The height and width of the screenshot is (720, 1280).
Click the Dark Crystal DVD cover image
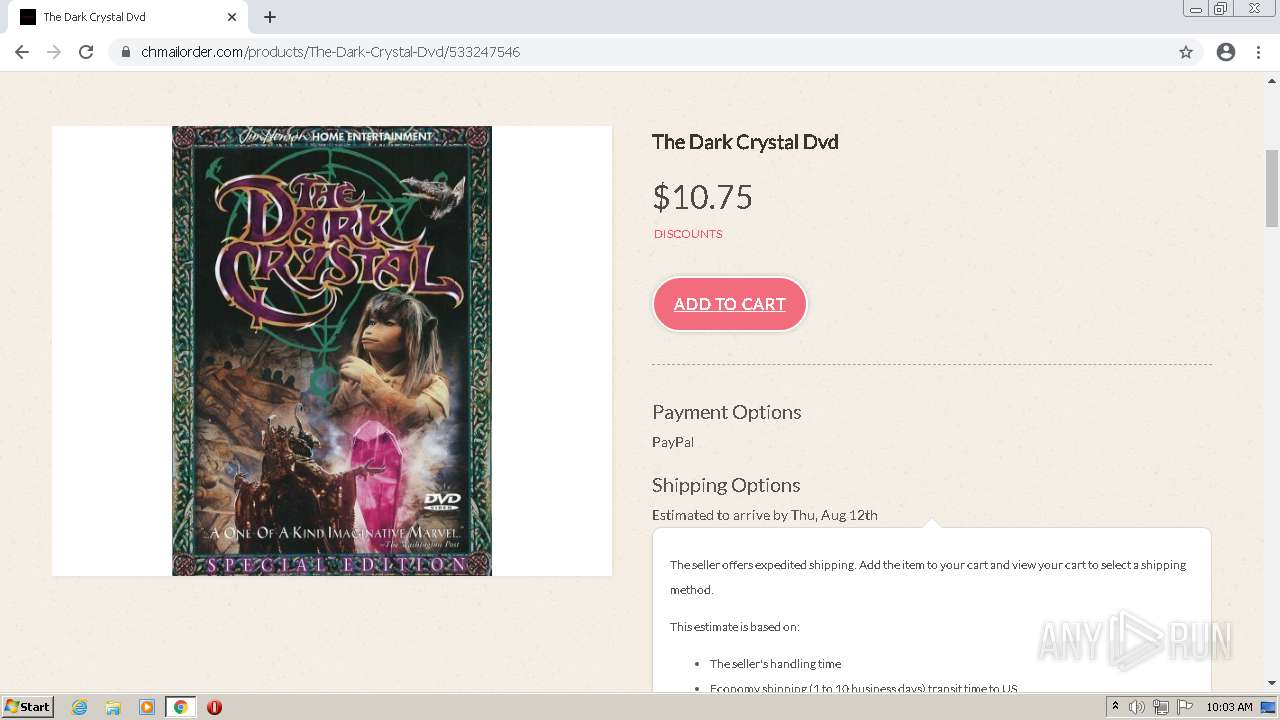[331, 350]
